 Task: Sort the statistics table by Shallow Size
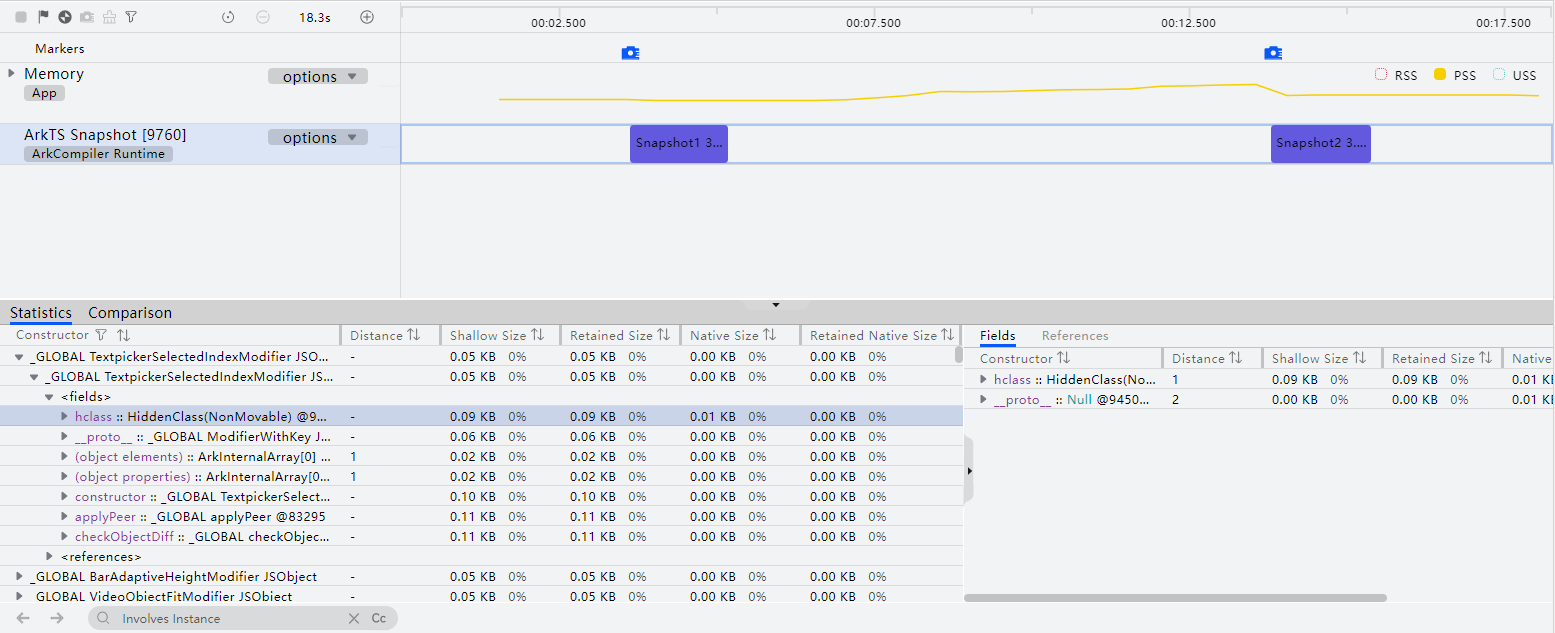pos(537,335)
